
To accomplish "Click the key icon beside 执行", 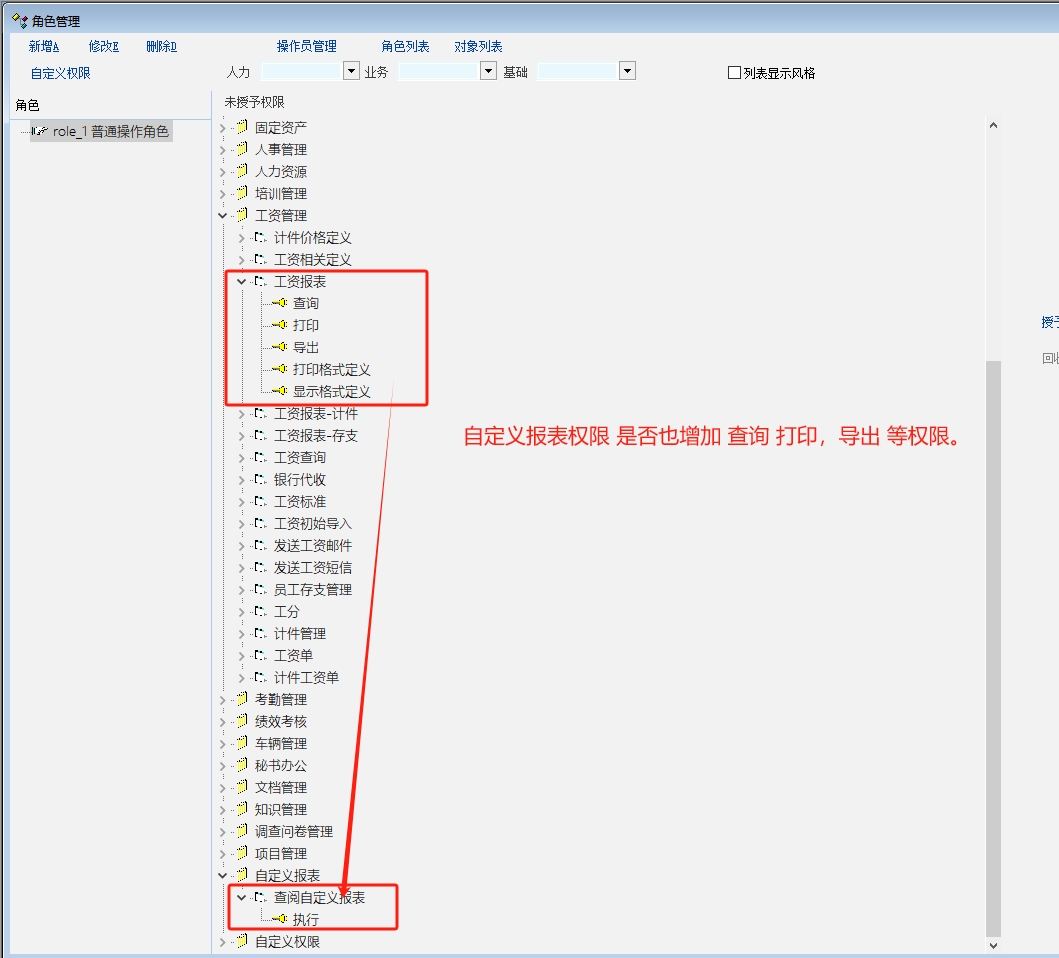I will [x=280, y=919].
